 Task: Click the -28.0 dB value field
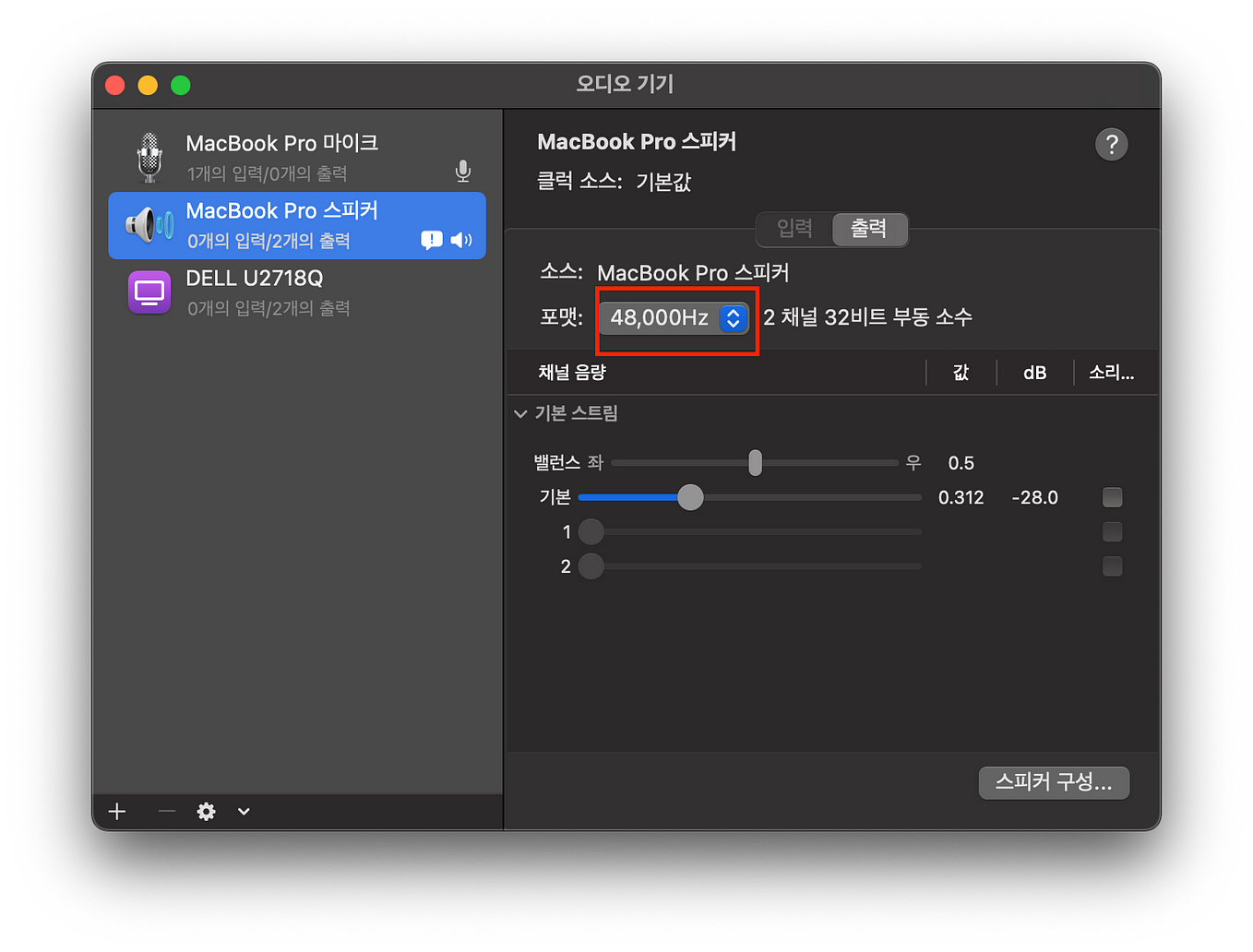pyautogui.click(x=1035, y=497)
